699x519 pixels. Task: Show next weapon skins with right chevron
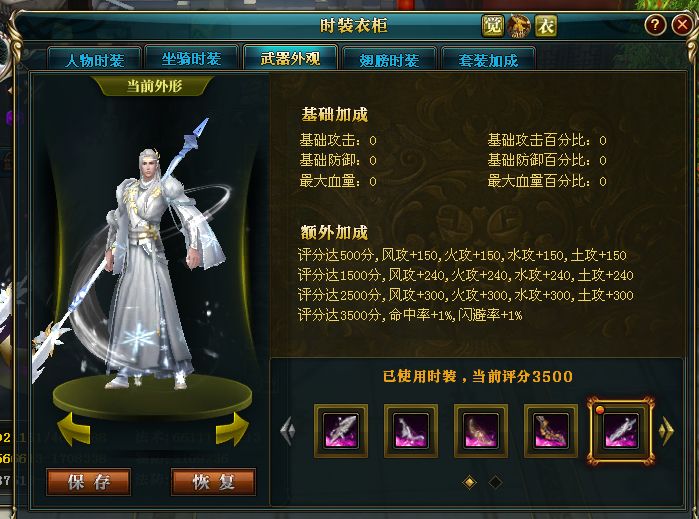click(x=666, y=431)
